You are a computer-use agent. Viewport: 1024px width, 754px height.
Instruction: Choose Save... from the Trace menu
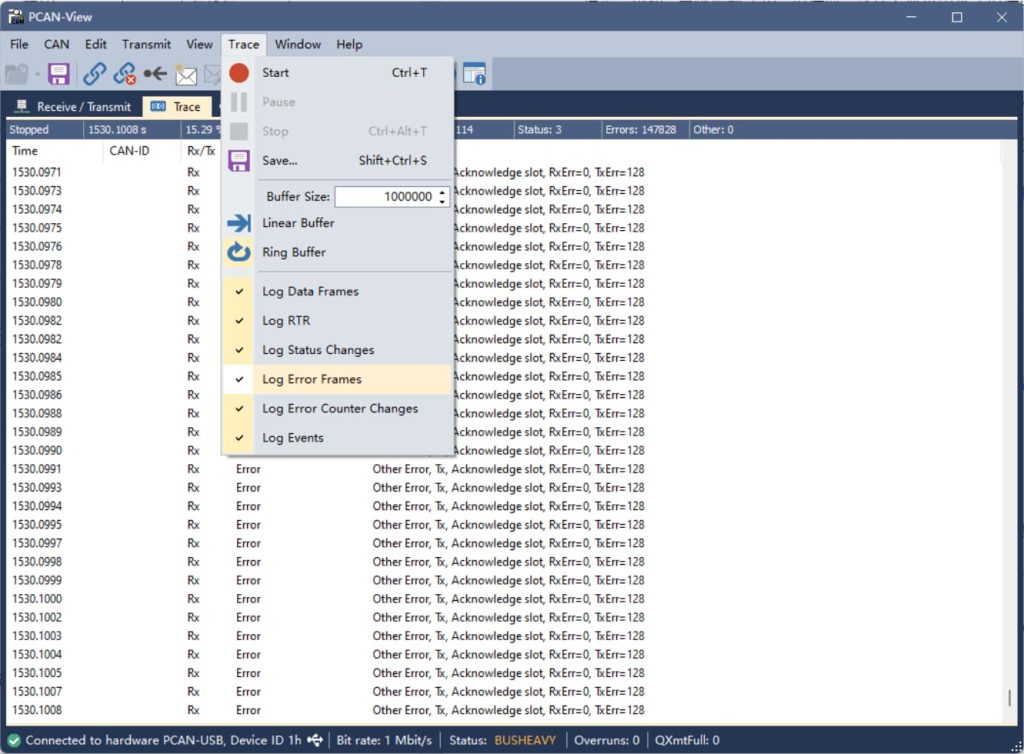338,161
